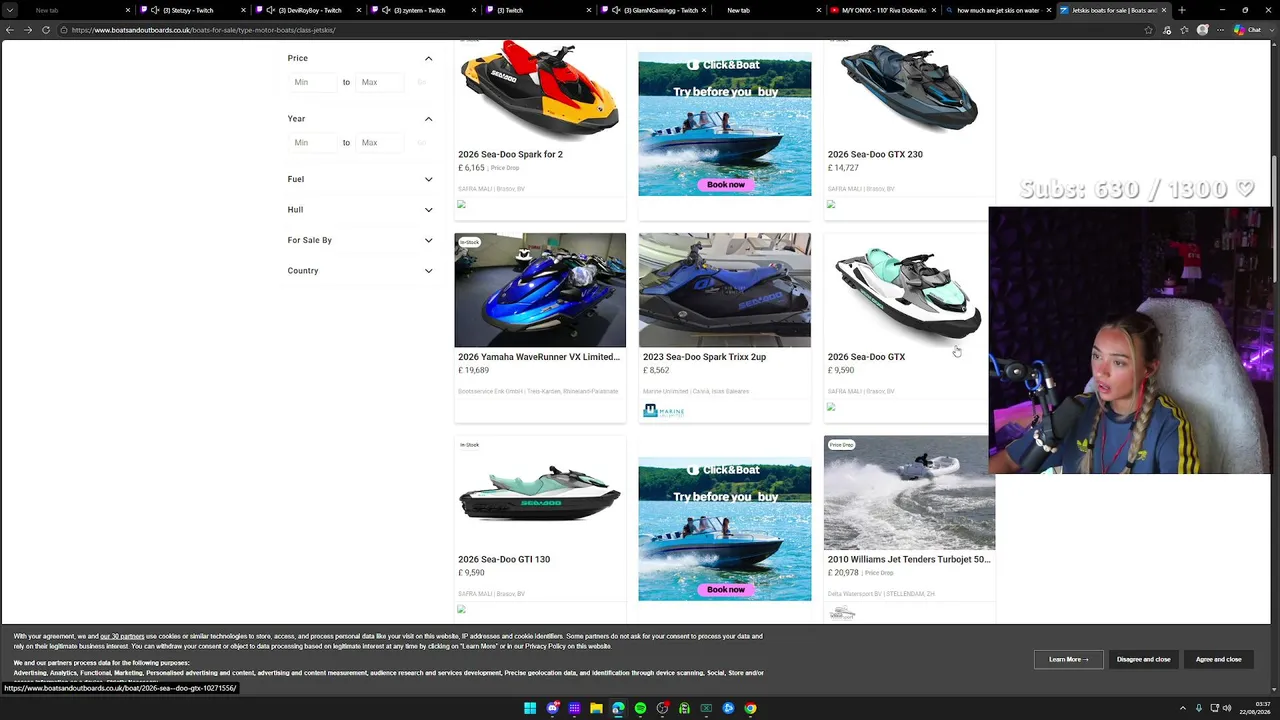Open the blue play-arrow app in taskbar
This screenshot has height=720, width=1280.
click(x=728, y=708)
